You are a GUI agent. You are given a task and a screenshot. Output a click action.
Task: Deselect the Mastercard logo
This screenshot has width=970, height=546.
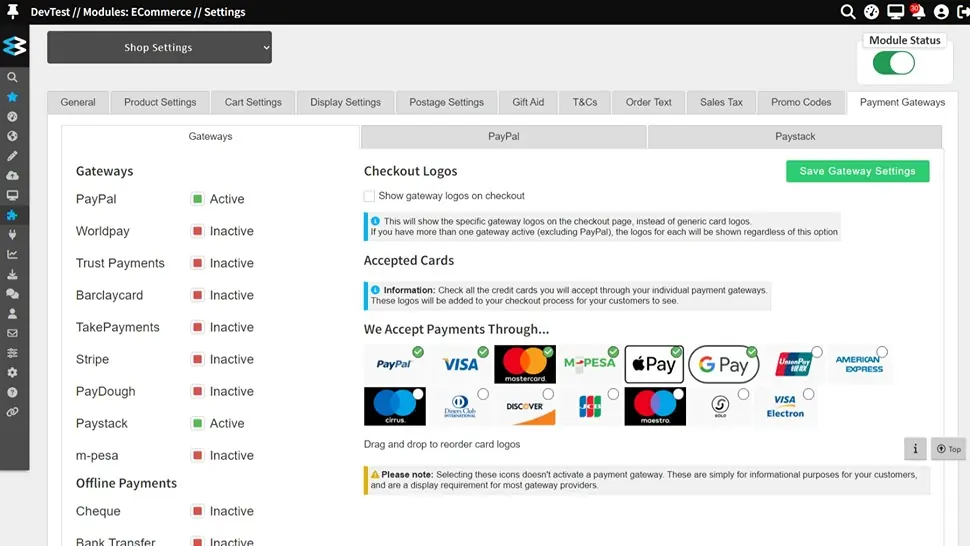pyautogui.click(x=525, y=364)
